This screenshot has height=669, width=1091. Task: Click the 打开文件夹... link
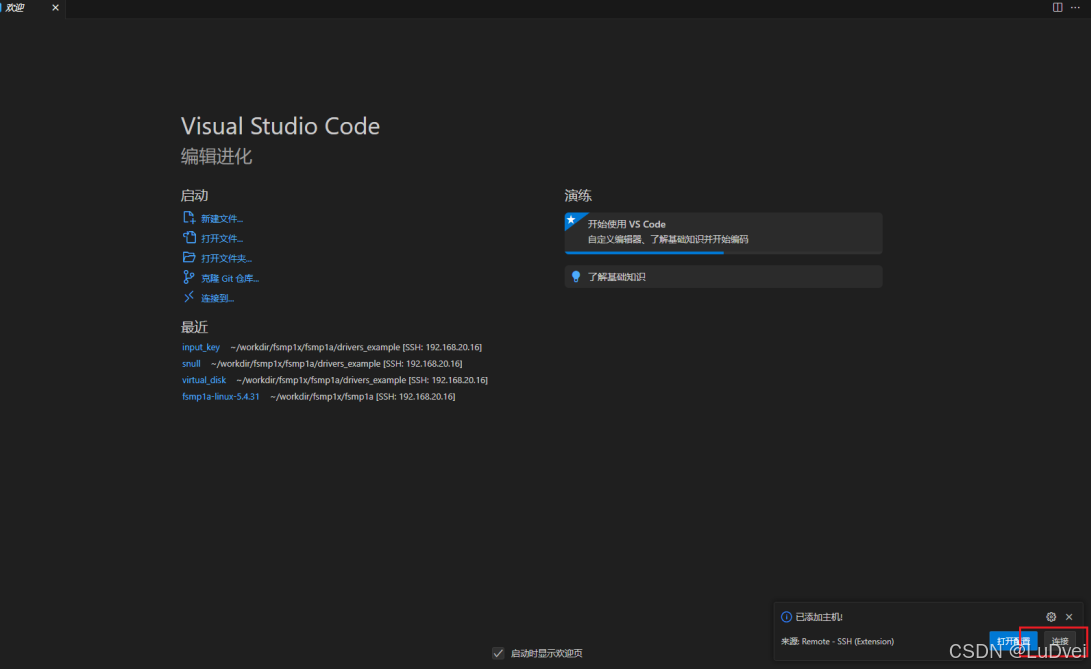point(227,258)
